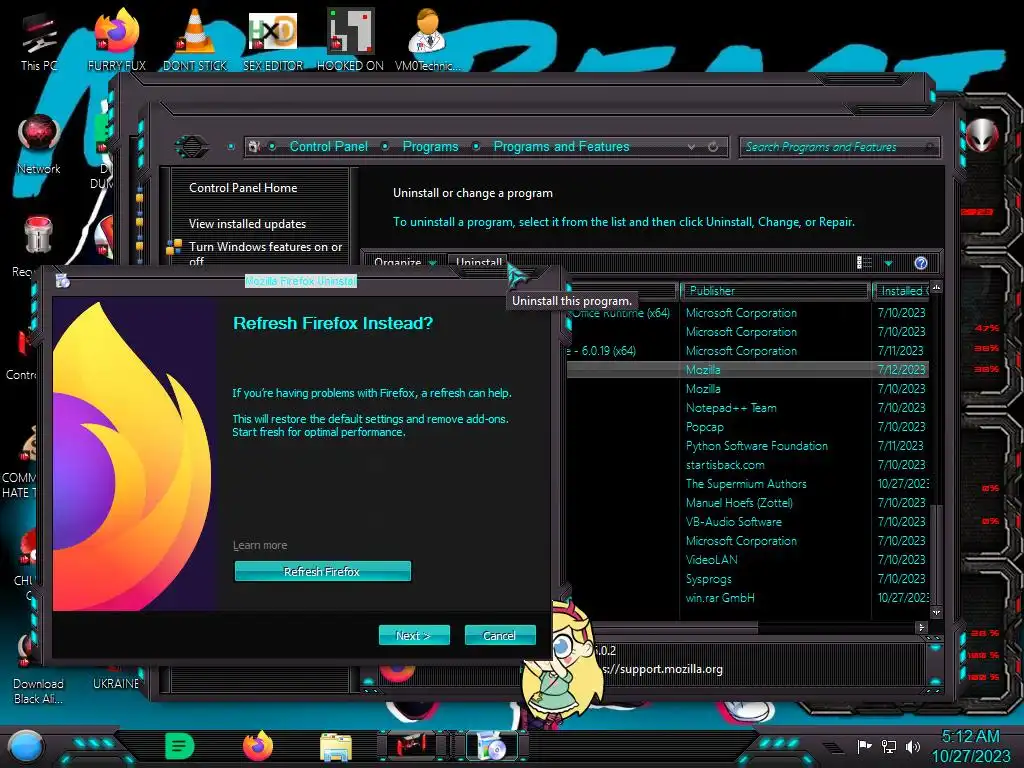
Task: Open the clock showing 5:12 AM
Action: [970, 746]
